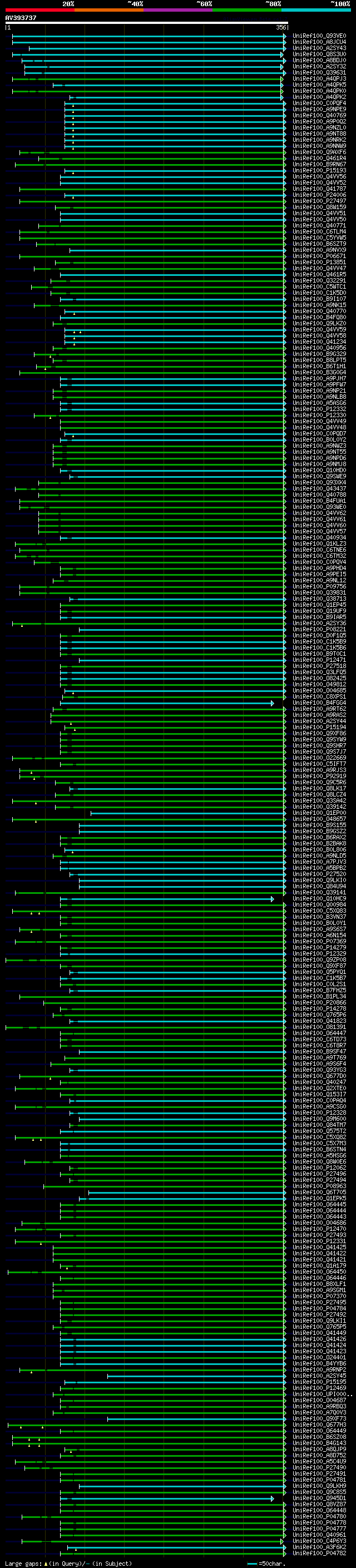Select the UniRef100_C8XPS1 label

[319, 697]
